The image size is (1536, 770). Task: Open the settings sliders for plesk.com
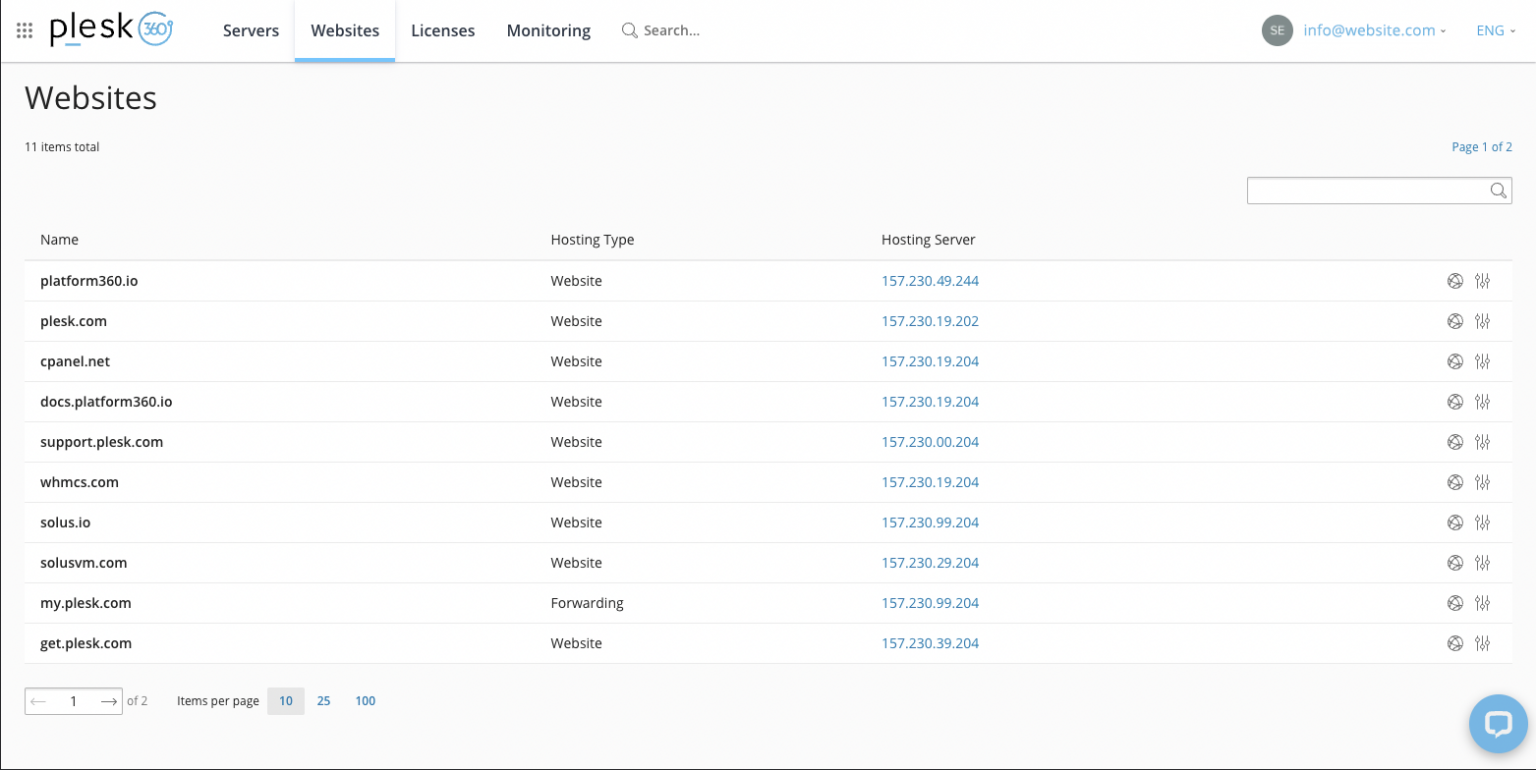pos(1483,321)
